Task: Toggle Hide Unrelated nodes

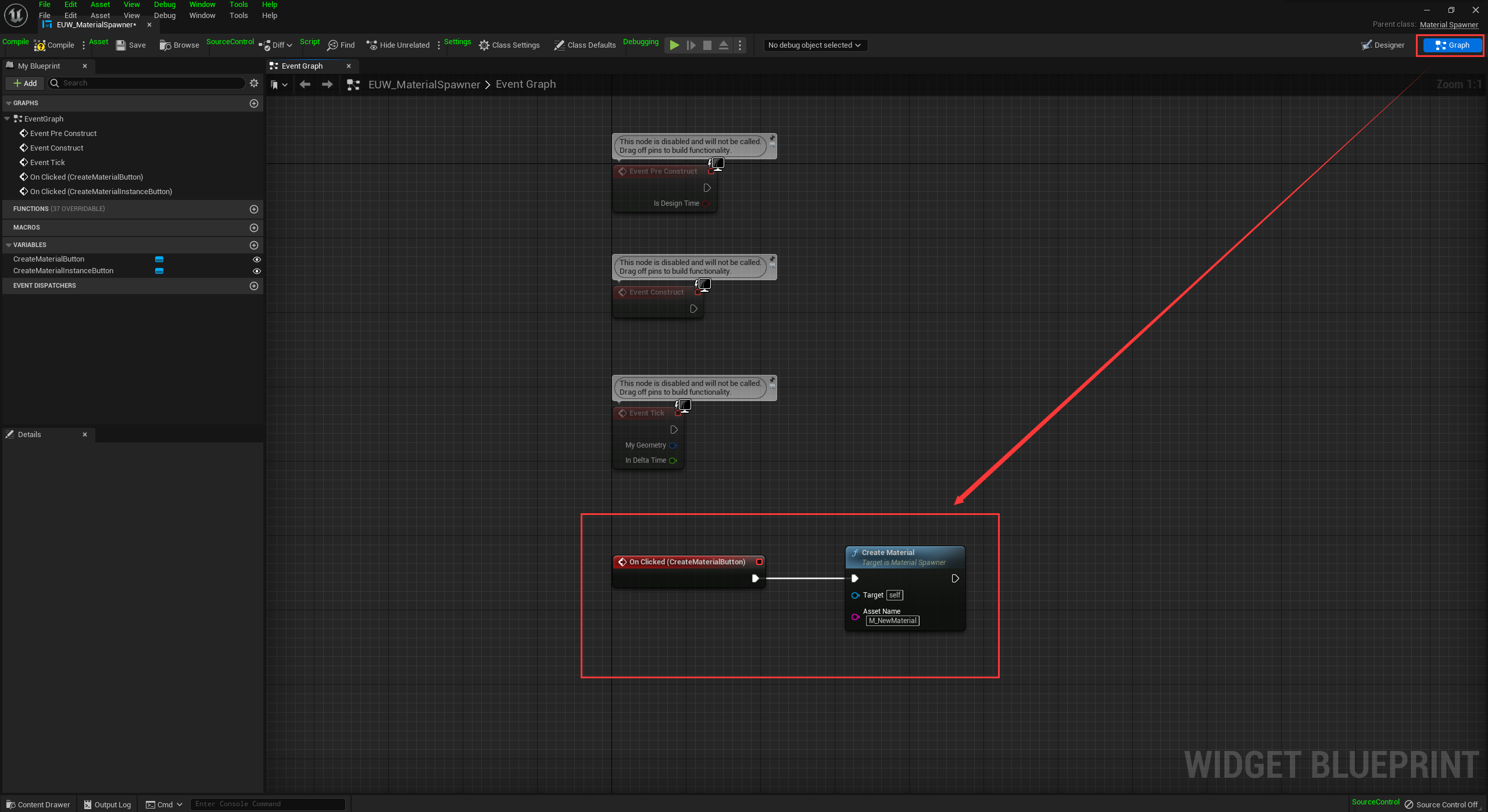Action: point(398,45)
